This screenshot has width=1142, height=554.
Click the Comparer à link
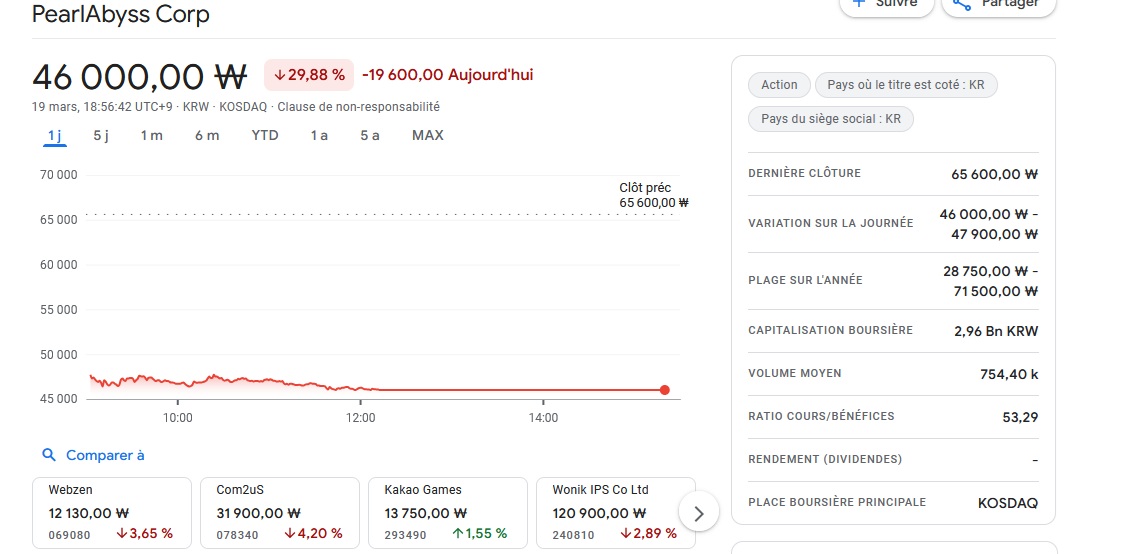coord(105,455)
